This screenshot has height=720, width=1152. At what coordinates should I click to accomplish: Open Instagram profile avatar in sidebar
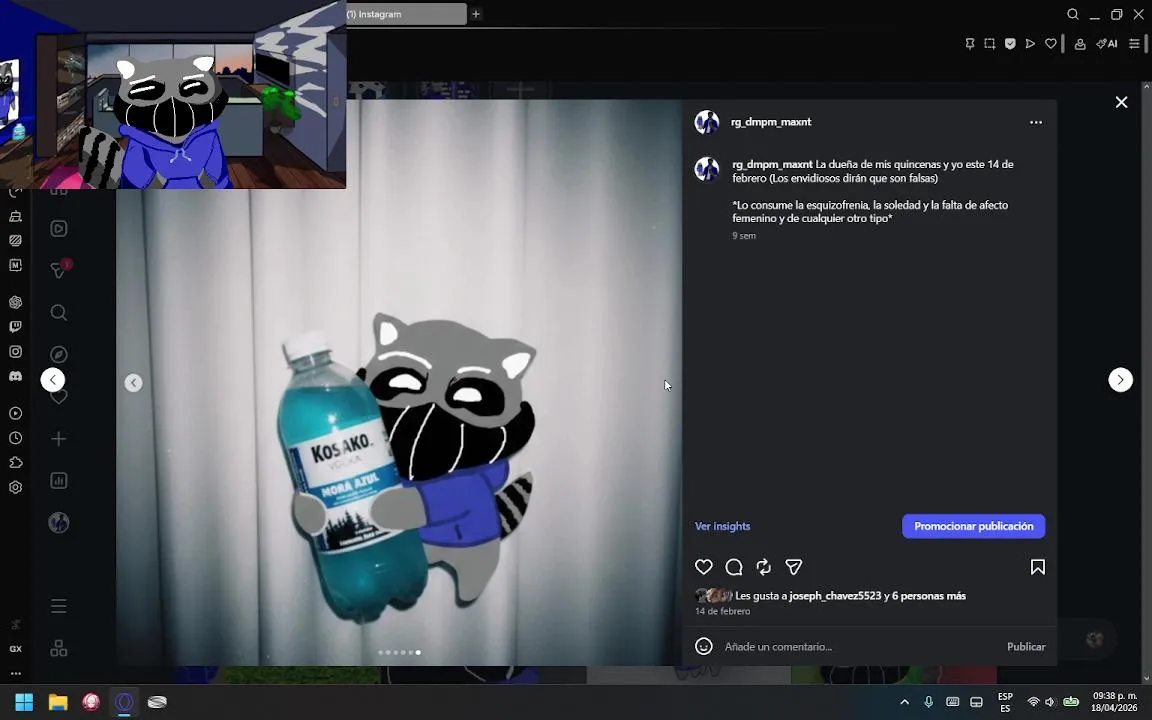[59, 522]
